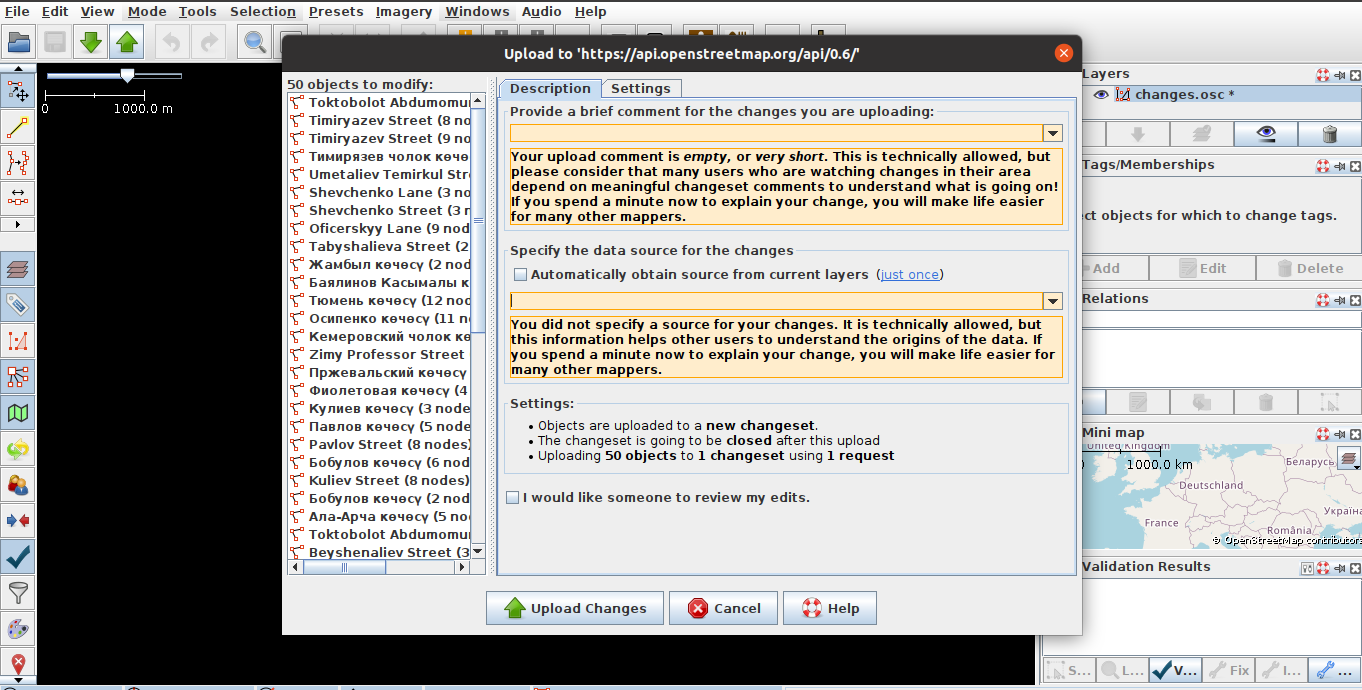
Task: Toggle the Relations panel sidebar icon
Action: coord(18,377)
